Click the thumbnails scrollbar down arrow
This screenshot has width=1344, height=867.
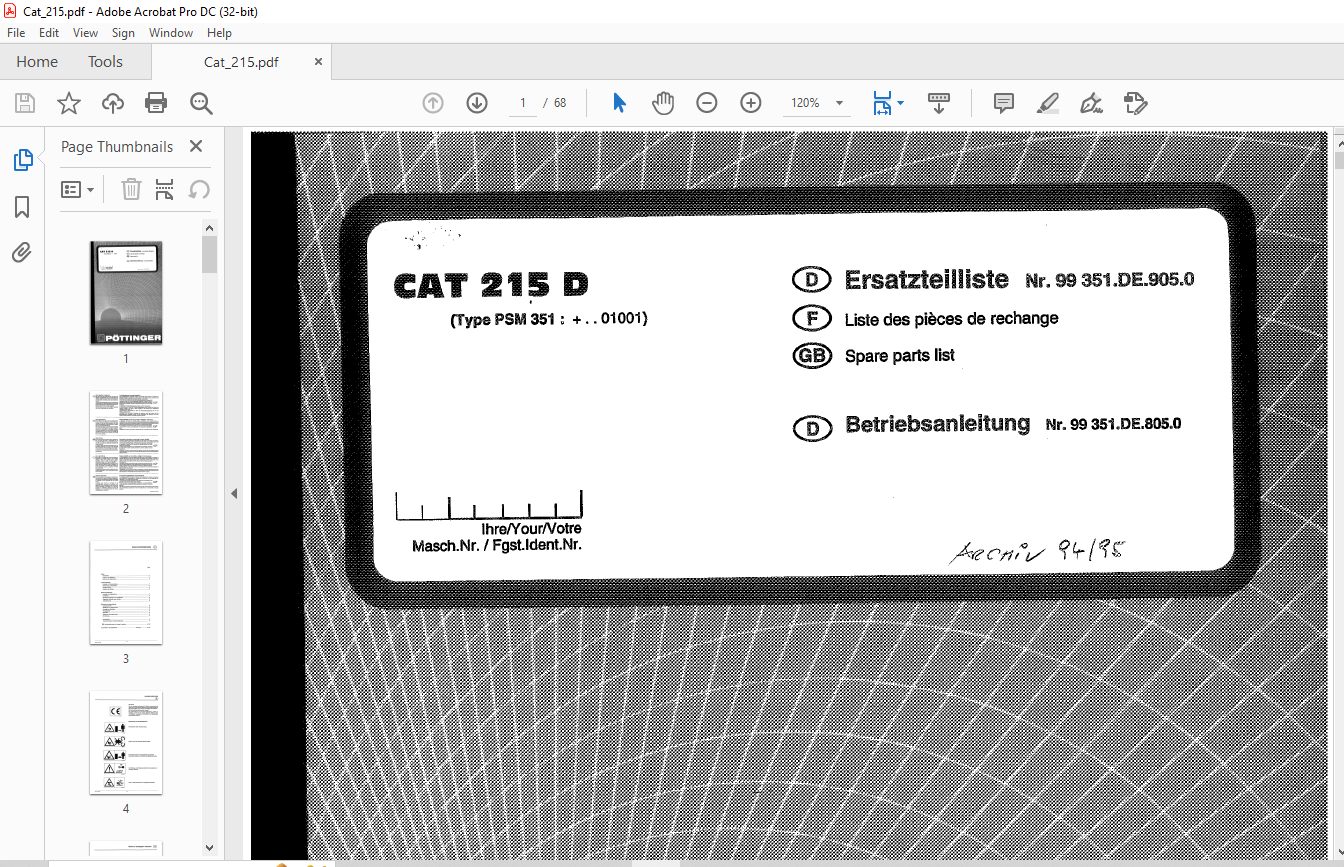click(x=209, y=848)
